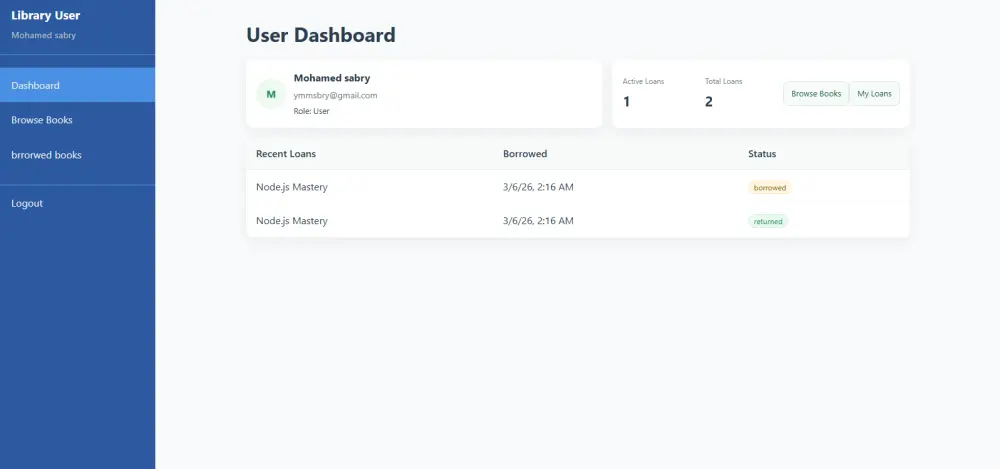Viewport: 1000px width, 469px height.
Task: Select the Total Loans value 2
Action: click(709, 101)
